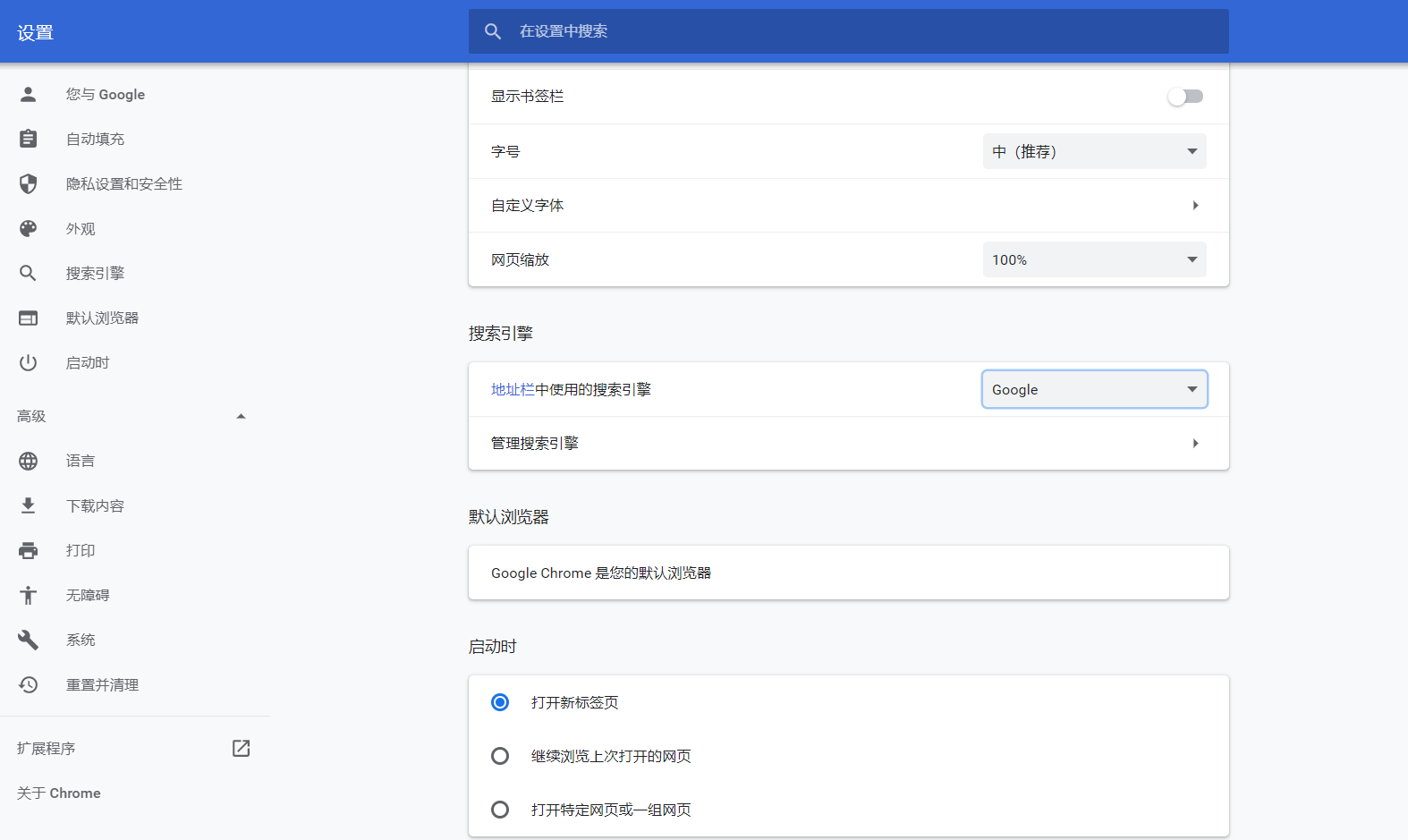Click the person icon beside 您与 Google
1408x840 pixels.
[x=29, y=94]
